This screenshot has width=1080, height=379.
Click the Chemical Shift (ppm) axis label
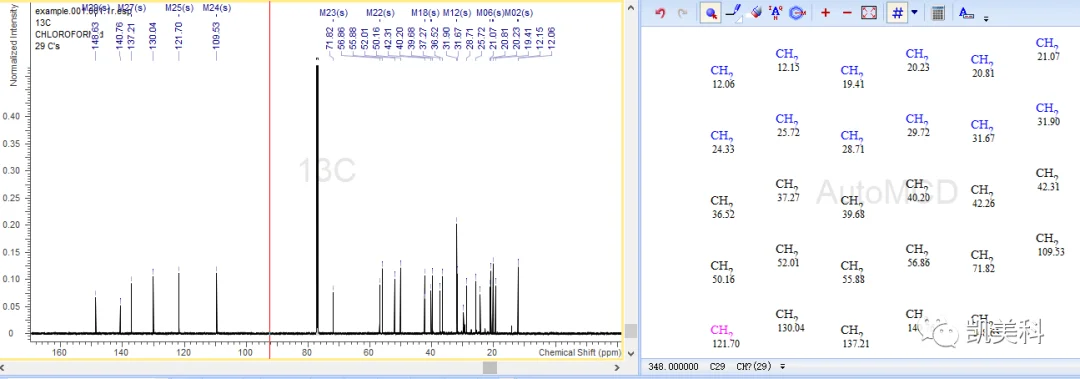[579, 352]
